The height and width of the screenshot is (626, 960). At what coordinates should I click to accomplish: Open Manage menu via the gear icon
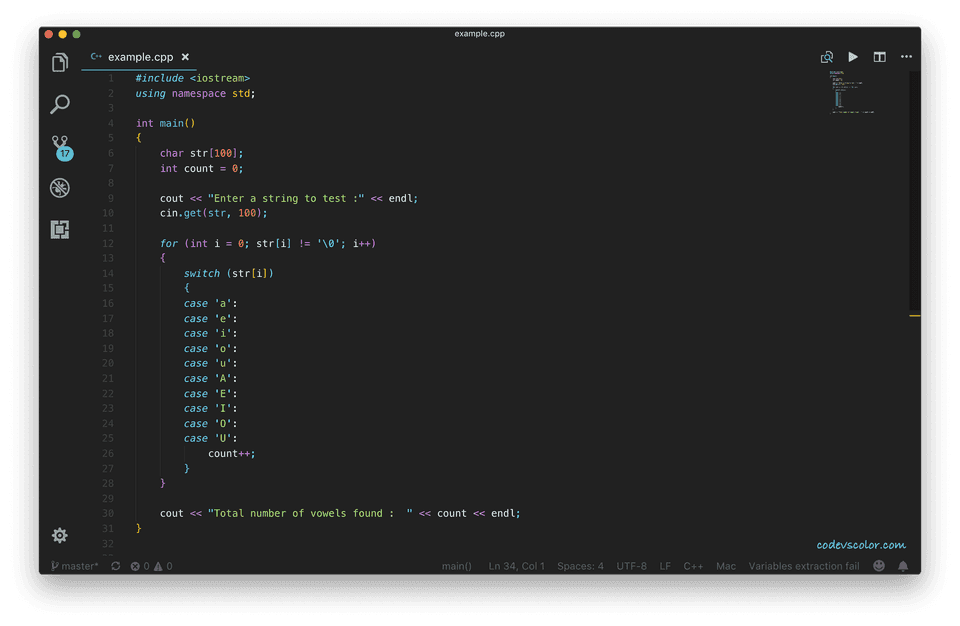(x=60, y=536)
